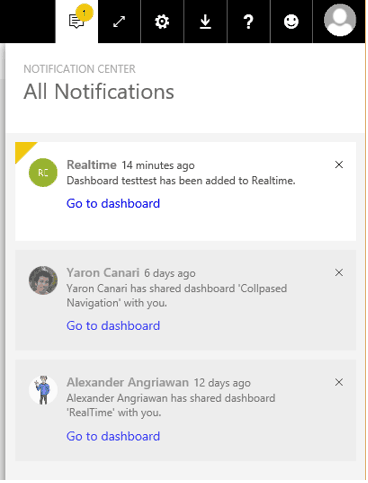Go to dashboard from Realtime notification
Screen dimensions: 368x483
point(113,203)
